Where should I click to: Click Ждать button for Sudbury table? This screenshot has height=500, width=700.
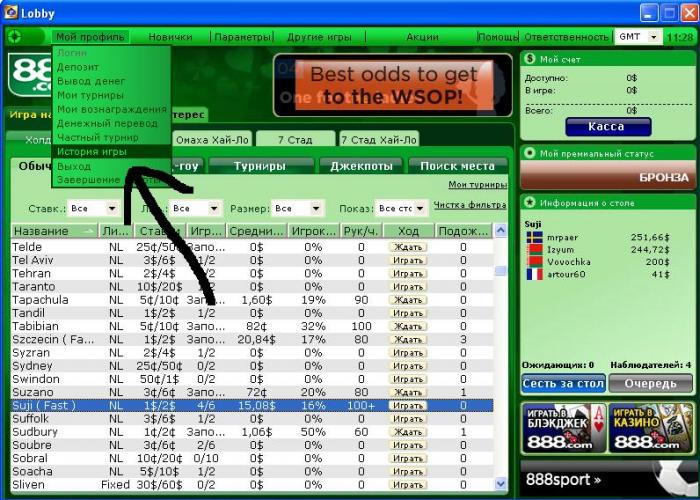(x=408, y=432)
